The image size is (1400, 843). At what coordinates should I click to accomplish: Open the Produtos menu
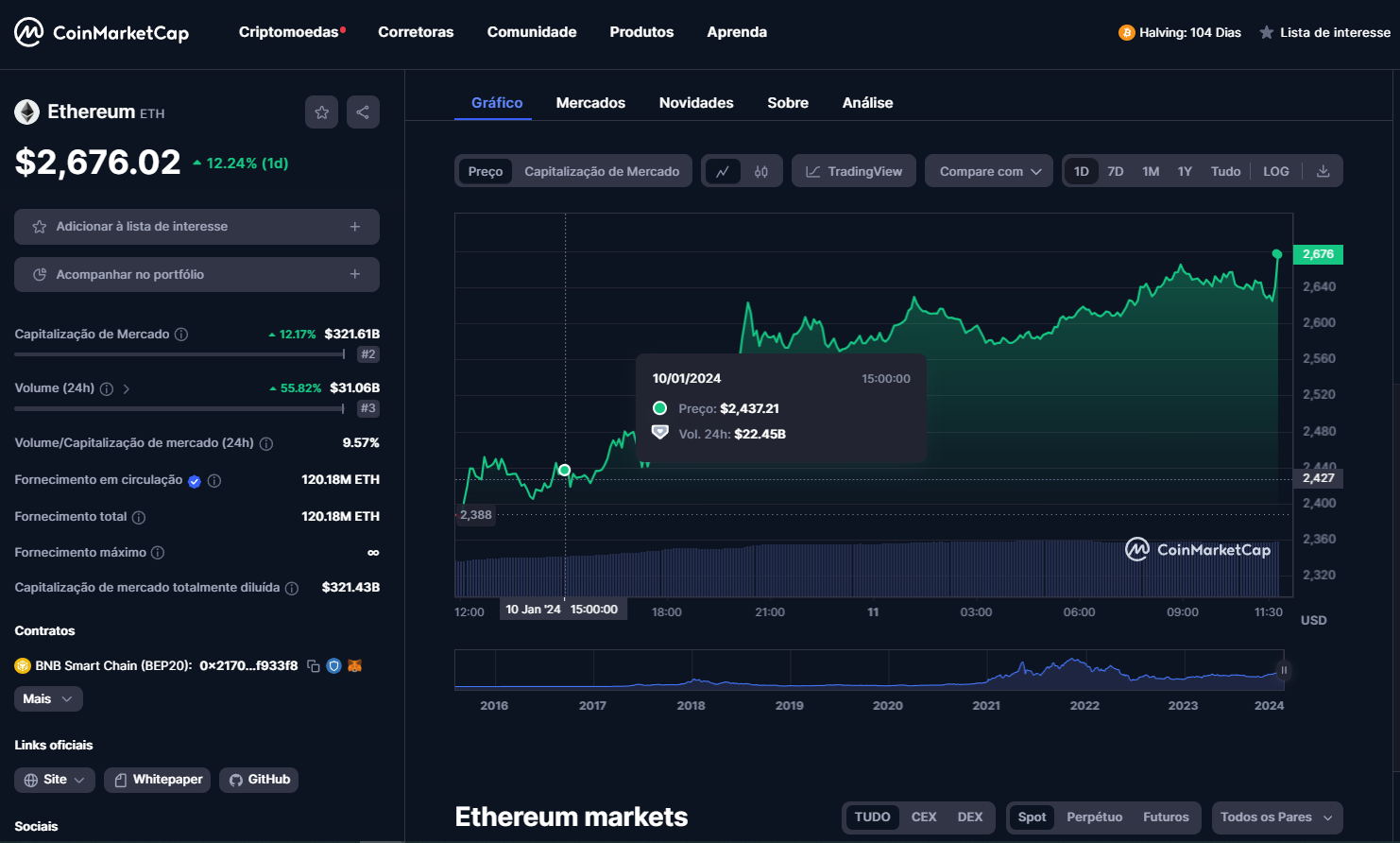click(641, 32)
